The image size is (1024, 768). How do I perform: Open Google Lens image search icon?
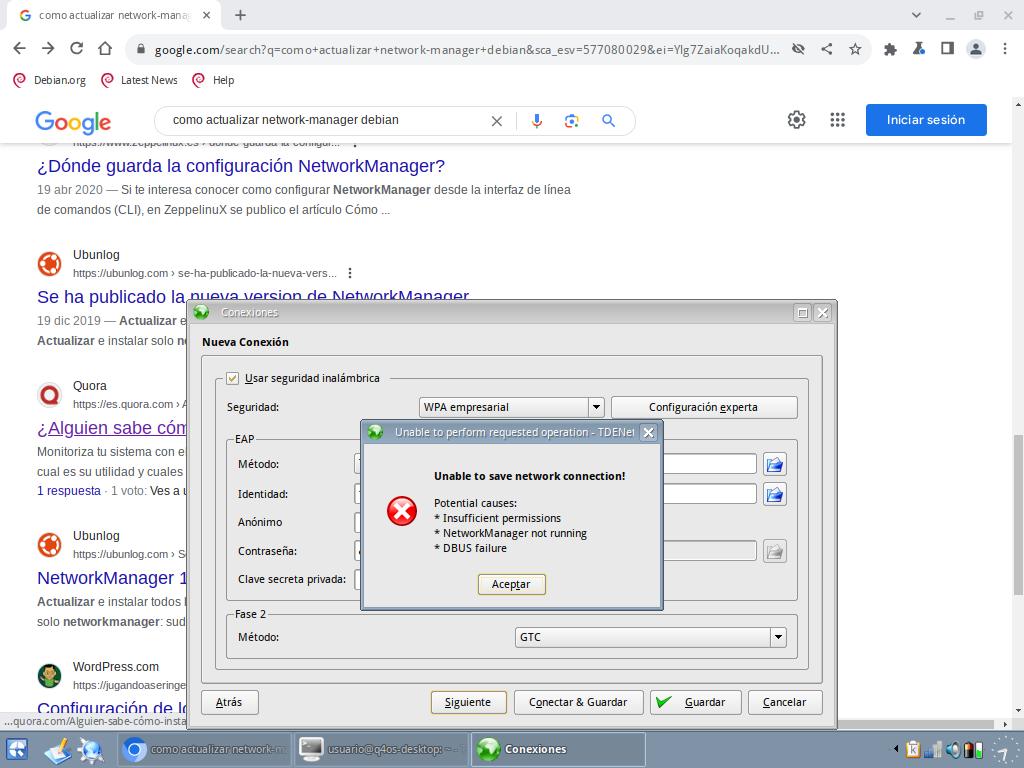point(572,120)
